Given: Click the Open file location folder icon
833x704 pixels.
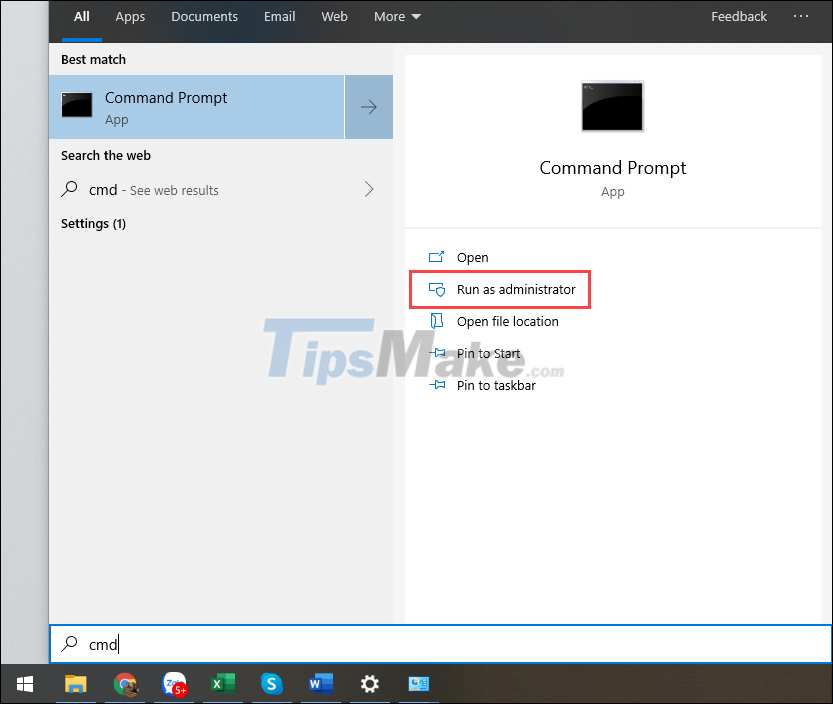Looking at the screenshot, I should (x=436, y=321).
